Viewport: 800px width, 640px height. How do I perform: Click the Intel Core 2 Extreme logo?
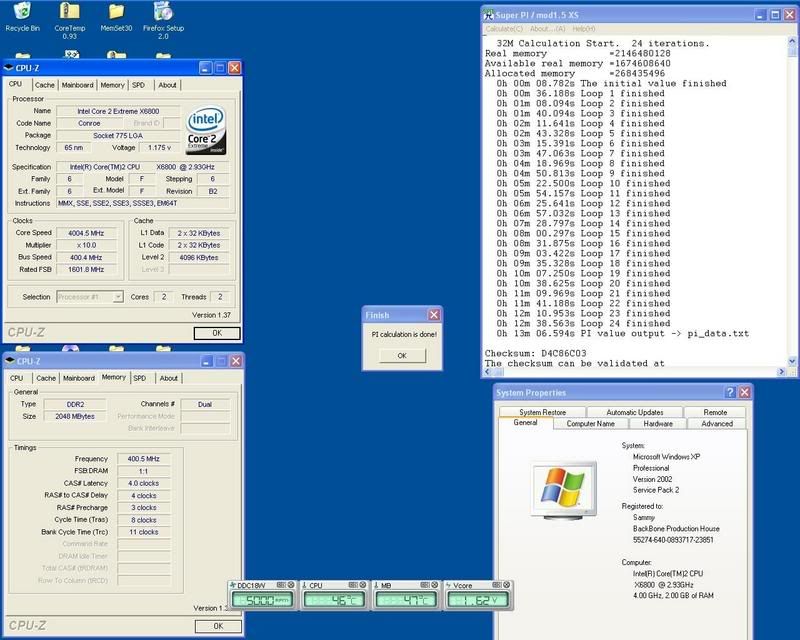click(206, 130)
